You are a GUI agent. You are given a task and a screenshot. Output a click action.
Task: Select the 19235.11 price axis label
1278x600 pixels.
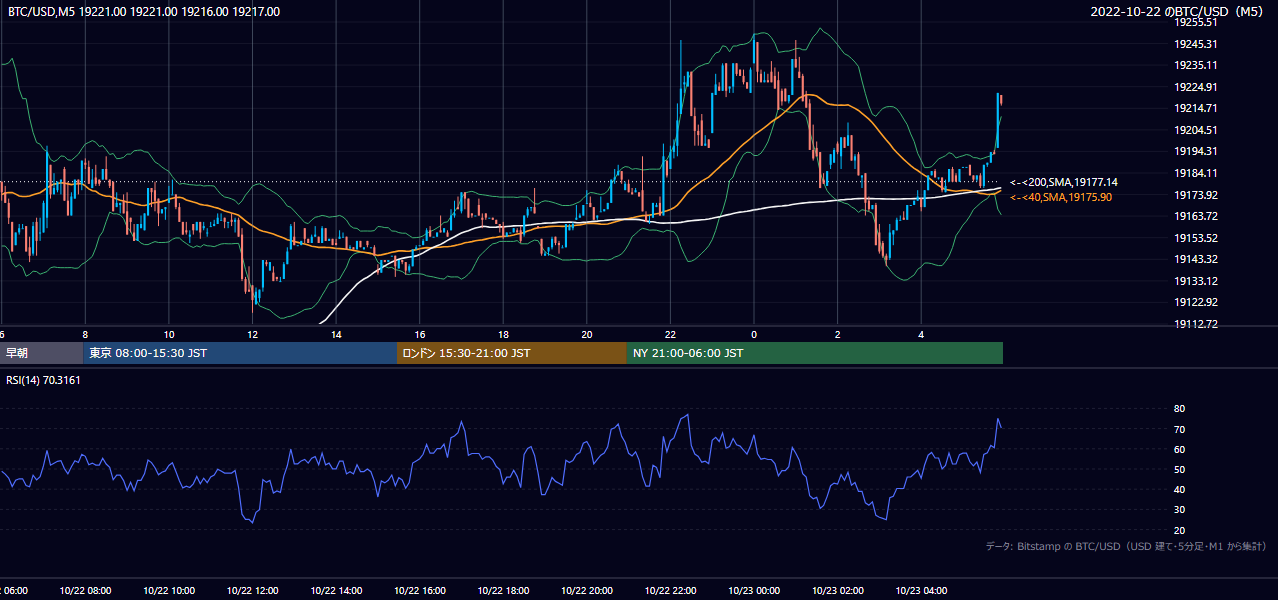1195,65
